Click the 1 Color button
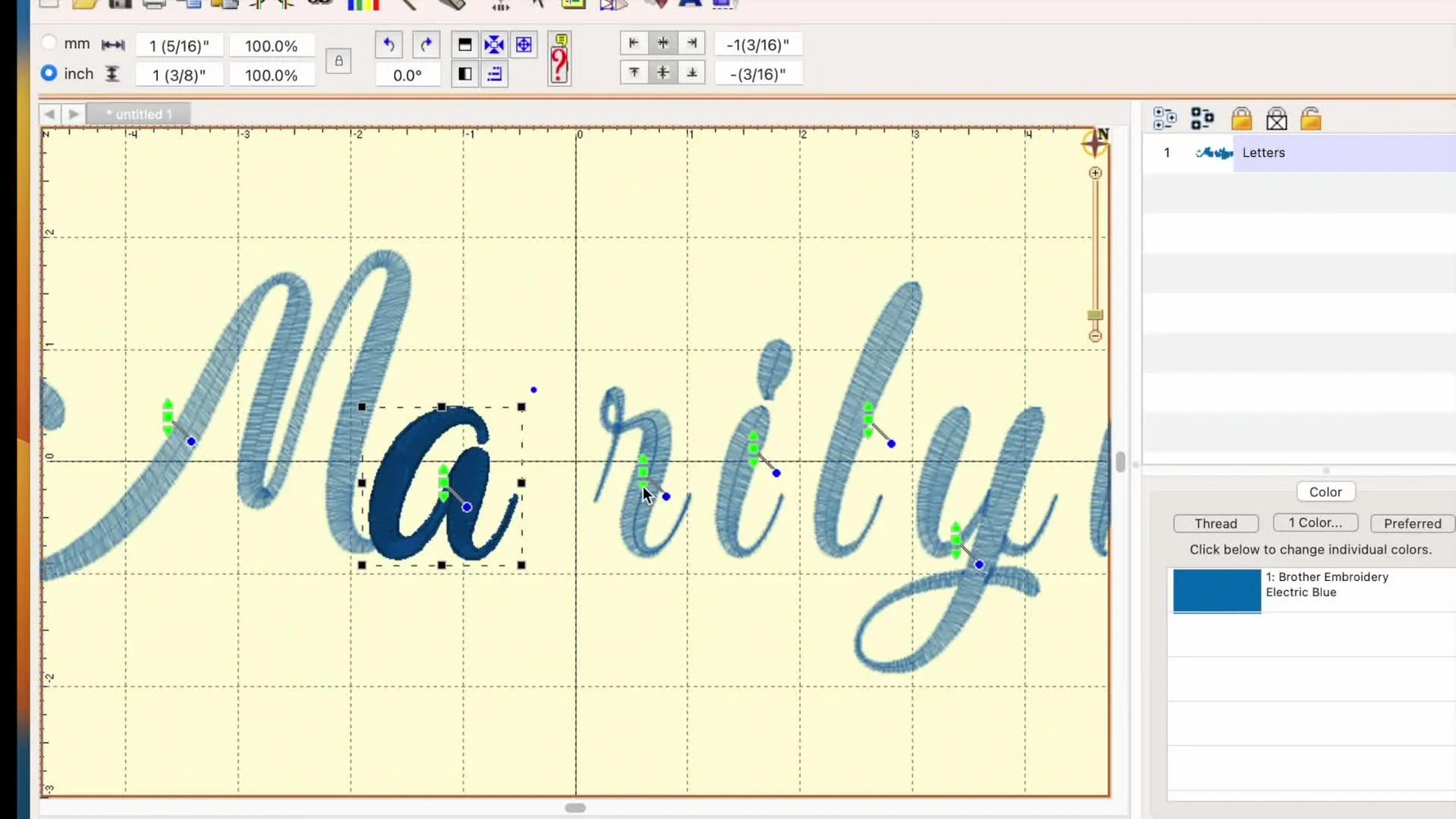 pos(1315,522)
